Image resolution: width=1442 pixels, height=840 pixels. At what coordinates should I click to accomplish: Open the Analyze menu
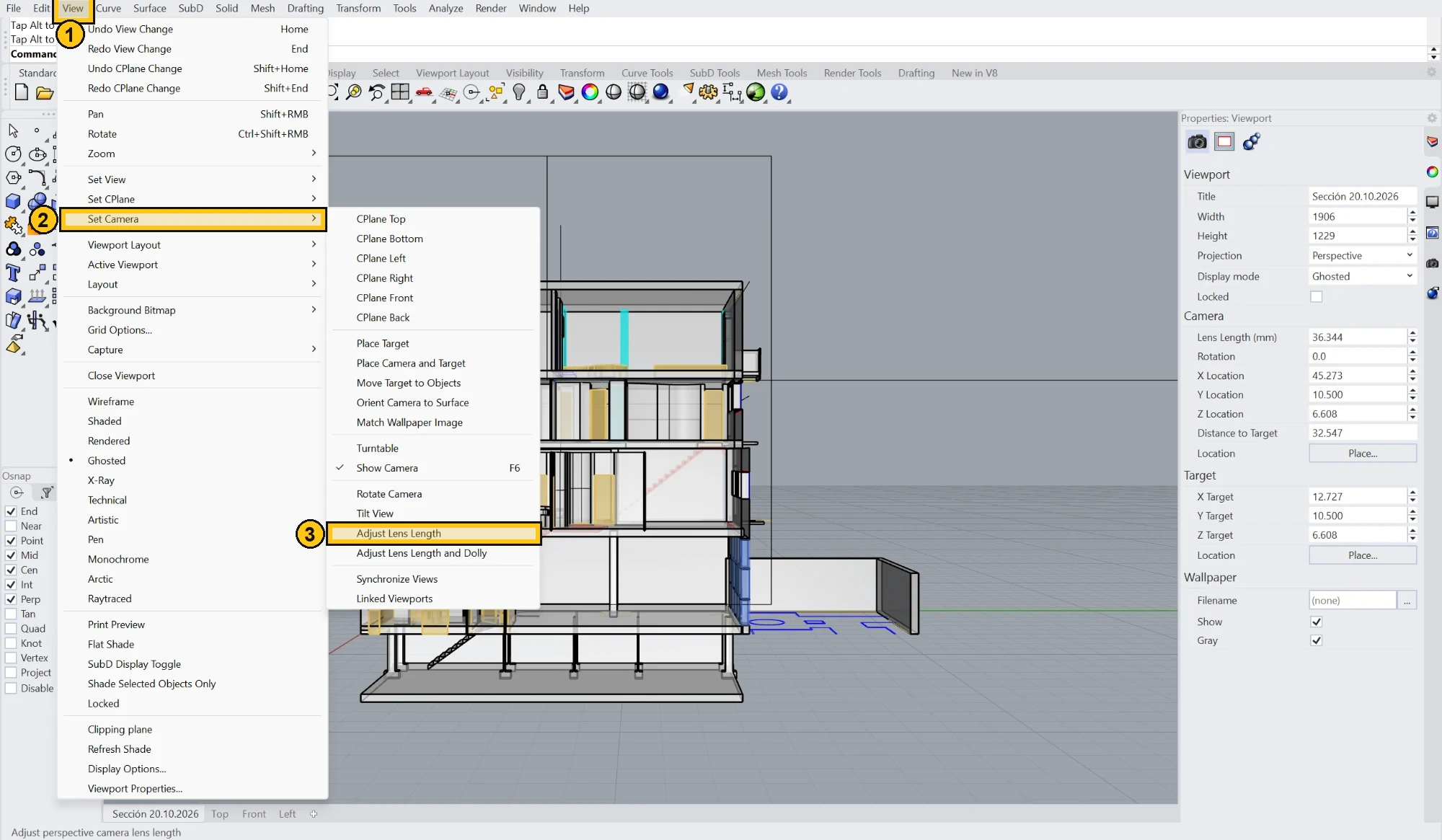(446, 9)
